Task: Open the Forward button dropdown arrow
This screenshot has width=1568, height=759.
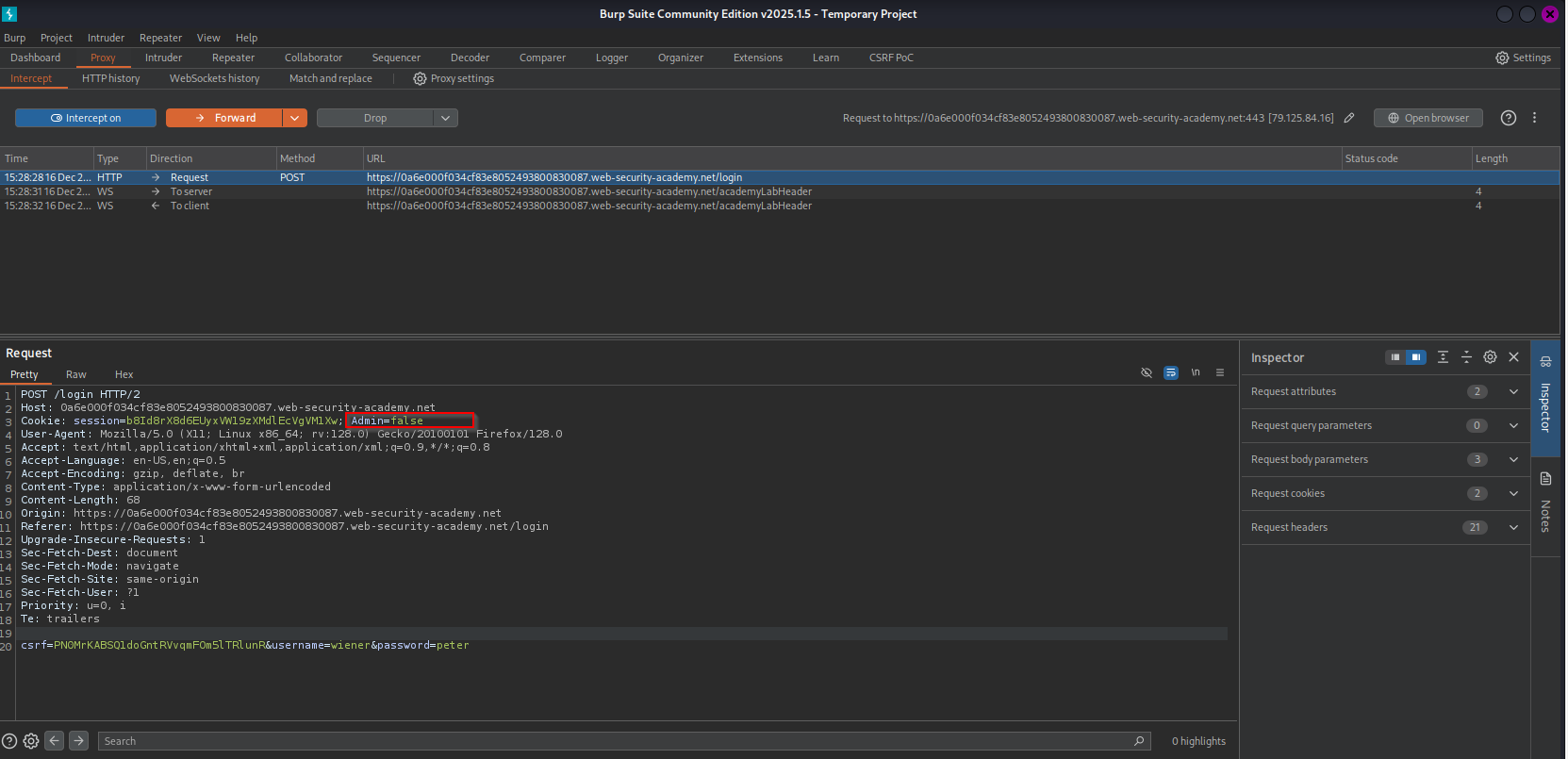Action: tap(295, 118)
